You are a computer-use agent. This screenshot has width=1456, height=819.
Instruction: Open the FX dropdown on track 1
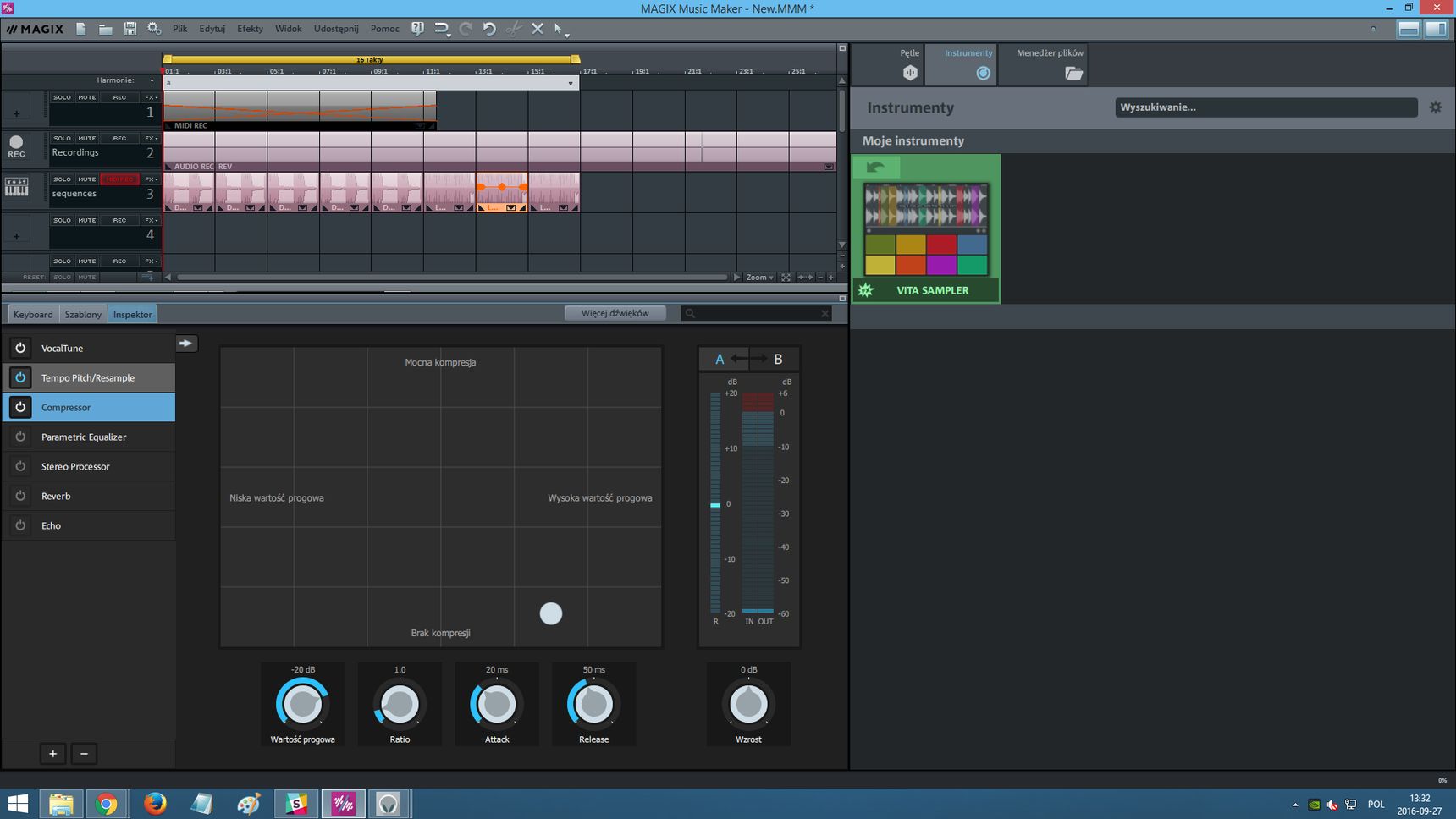click(x=151, y=97)
